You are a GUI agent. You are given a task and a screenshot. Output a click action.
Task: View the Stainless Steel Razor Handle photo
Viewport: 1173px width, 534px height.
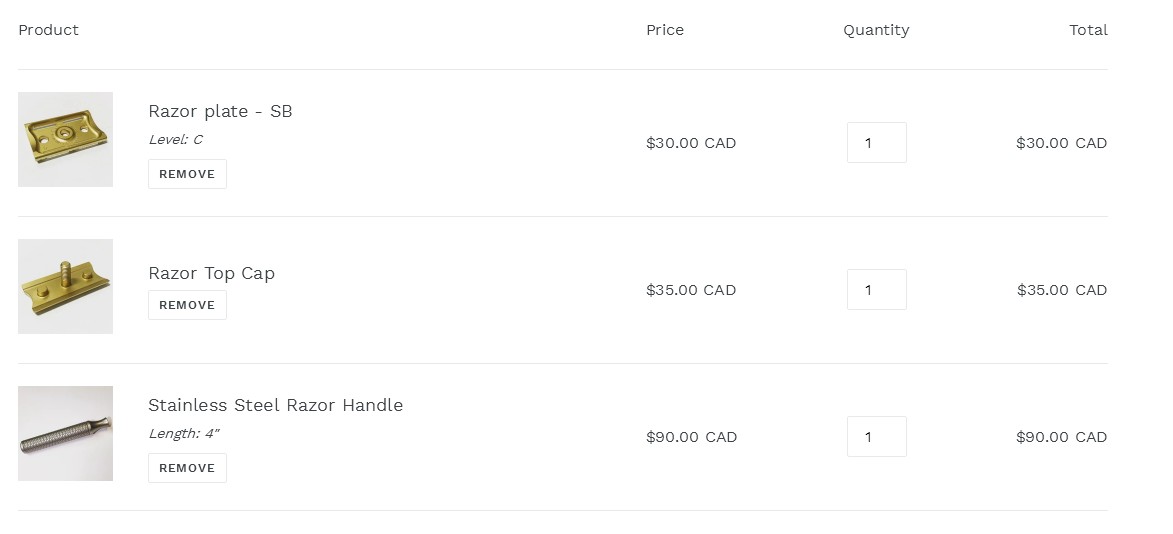pos(65,433)
